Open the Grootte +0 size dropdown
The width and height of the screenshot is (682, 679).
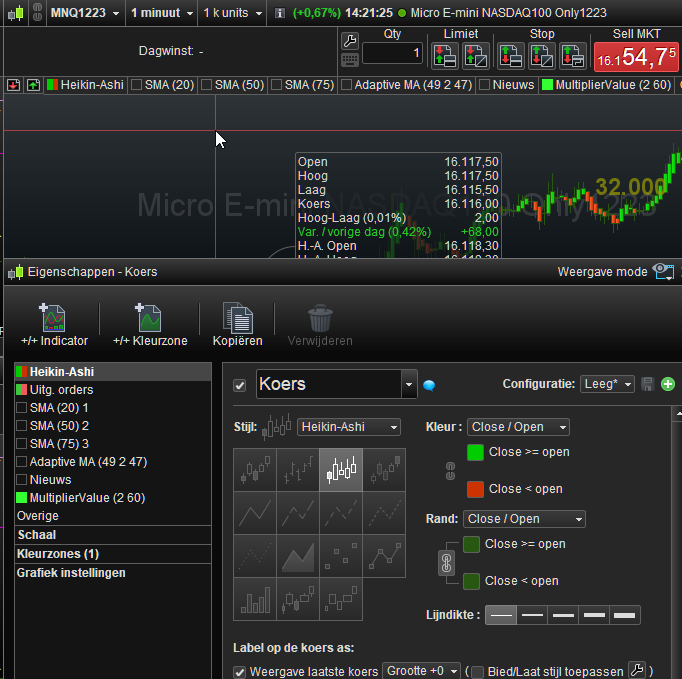pos(421,671)
